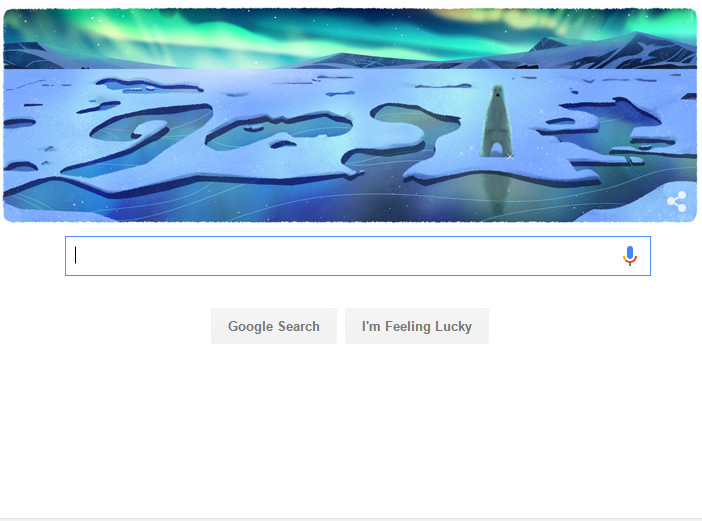Click the eye-shaped ice pool in the doodle's center
702x521 pixels.
click(278, 130)
